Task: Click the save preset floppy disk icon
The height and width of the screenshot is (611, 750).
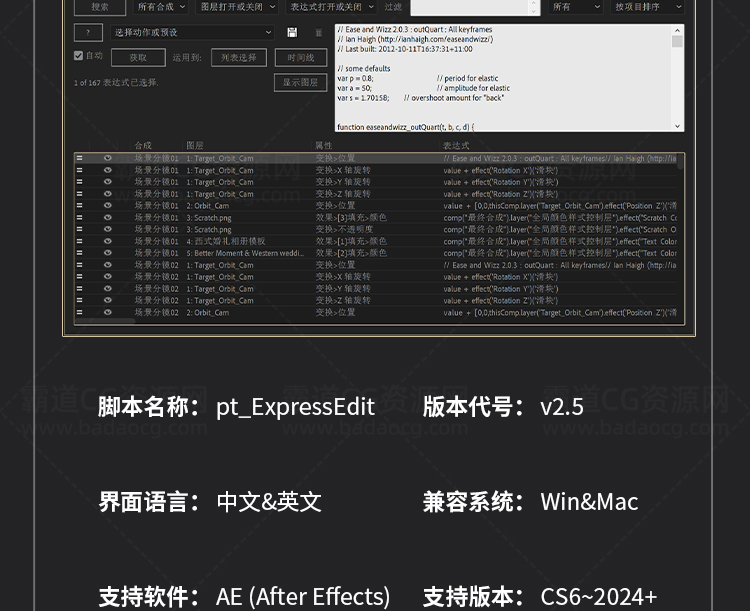Action: coord(292,32)
